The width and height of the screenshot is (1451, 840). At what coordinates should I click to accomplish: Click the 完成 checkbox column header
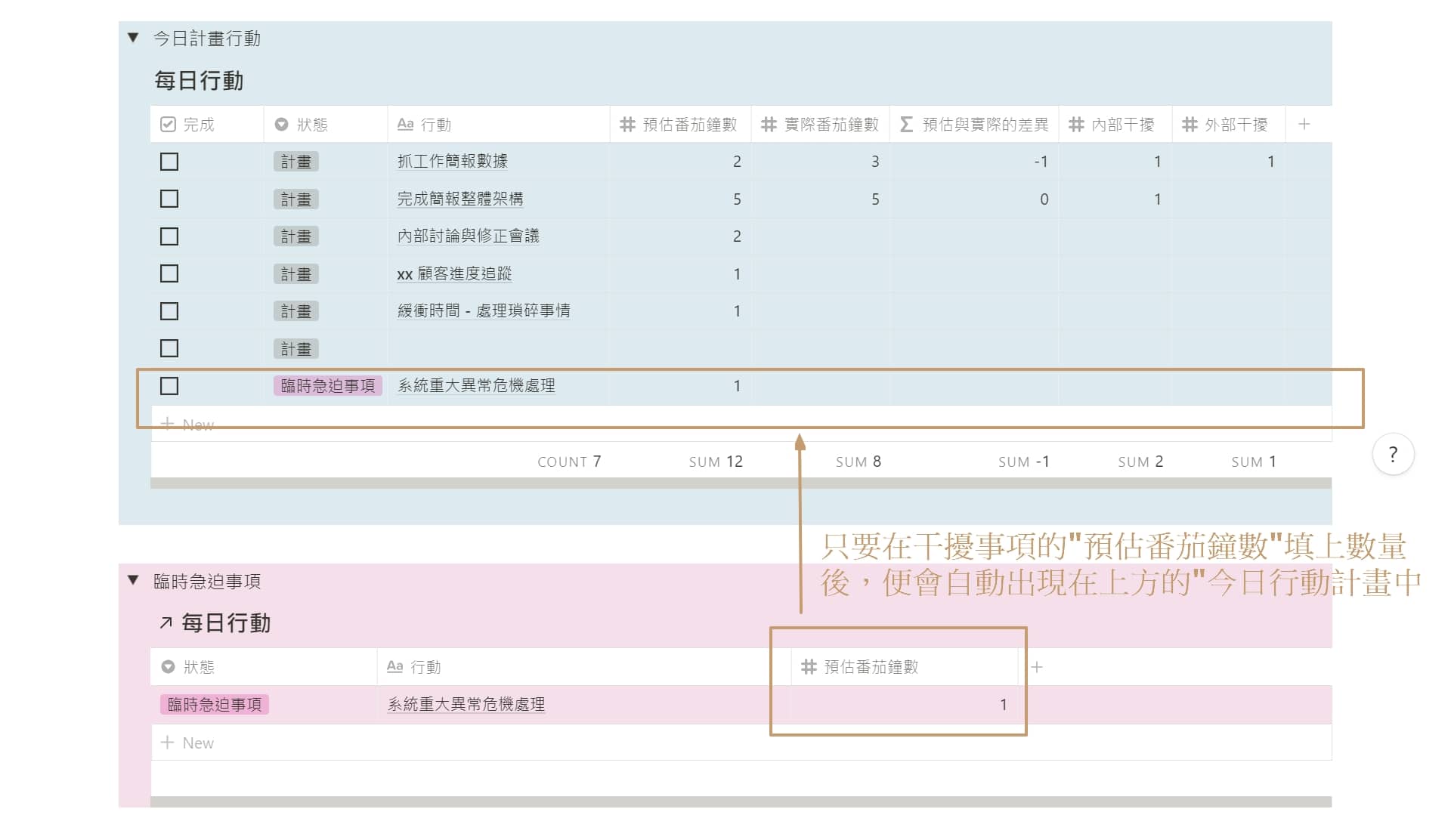(189, 125)
